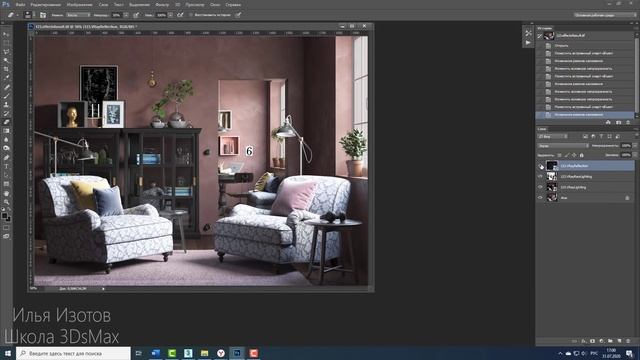Select the Gradient tool
The image size is (640, 360).
(6, 131)
